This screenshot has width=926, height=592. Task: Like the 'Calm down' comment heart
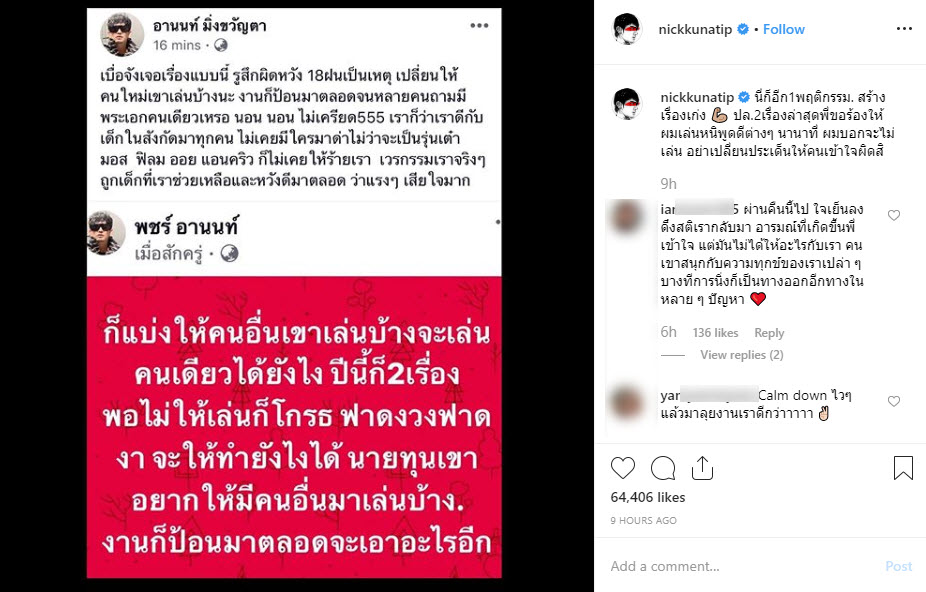coord(894,401)
